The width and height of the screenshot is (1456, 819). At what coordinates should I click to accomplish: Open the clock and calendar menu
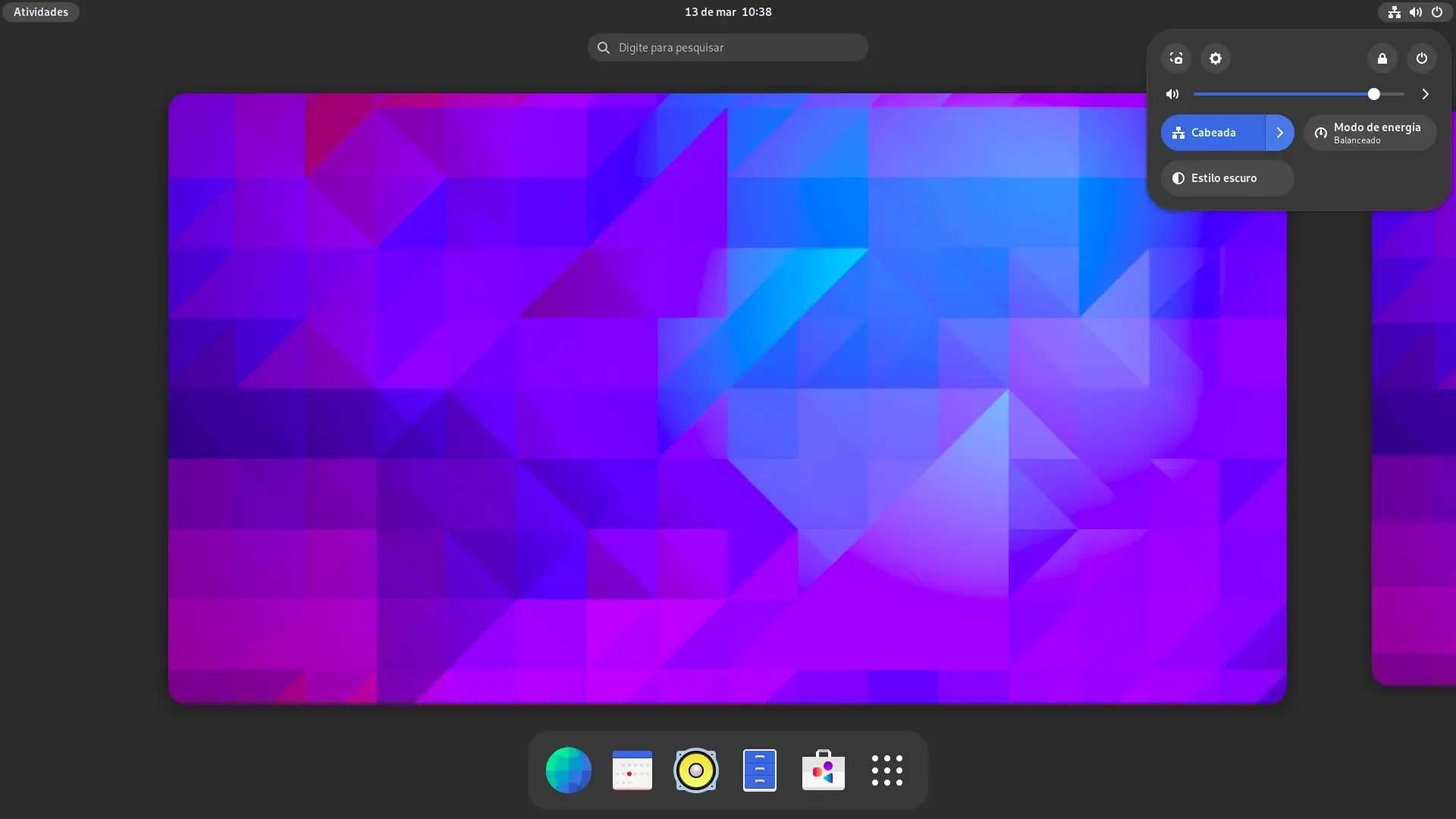728,12
